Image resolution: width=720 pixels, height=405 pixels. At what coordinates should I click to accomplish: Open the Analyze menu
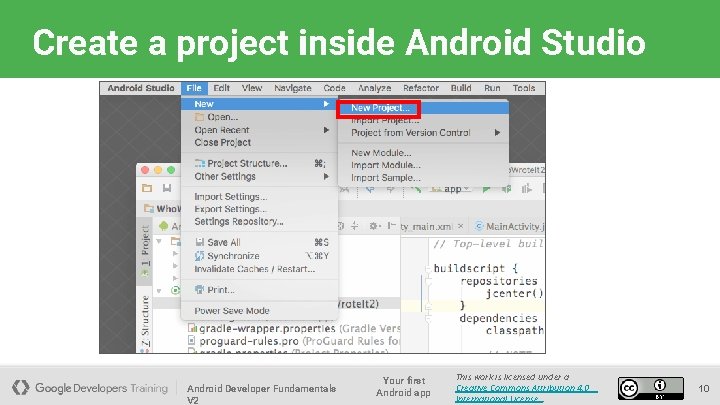374,88
